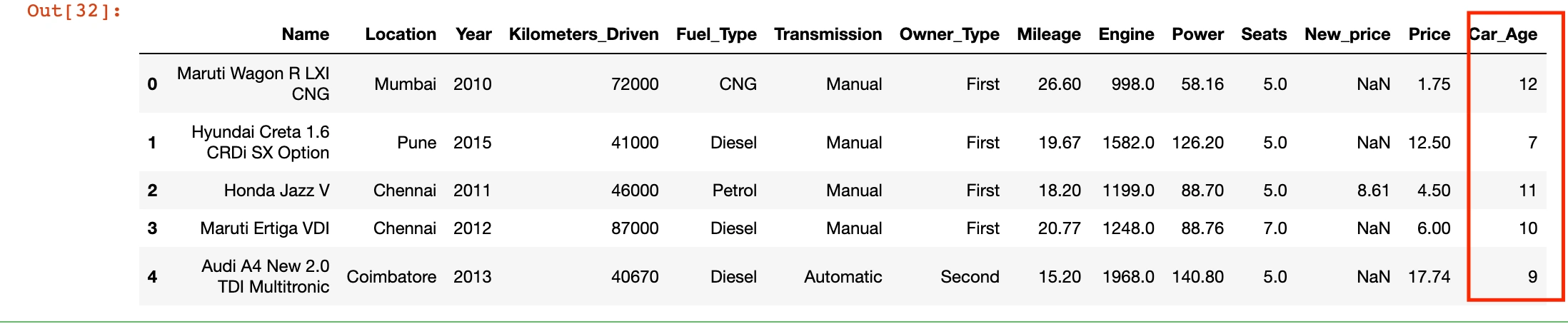Viewport: 1568px width, 324px height.
Task: Click the Kilometers_Driven column header
Action: tap(583, 34)
